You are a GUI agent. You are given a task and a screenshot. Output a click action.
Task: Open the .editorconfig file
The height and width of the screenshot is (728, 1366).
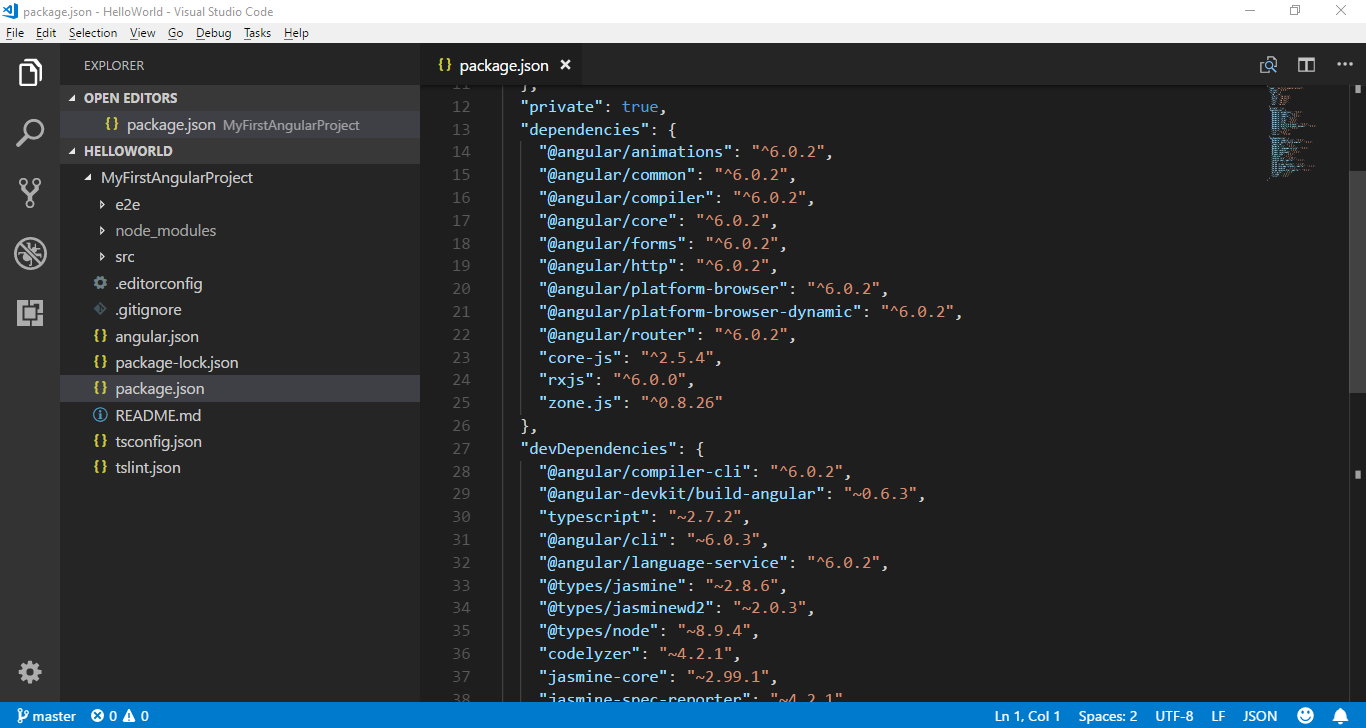240,283
